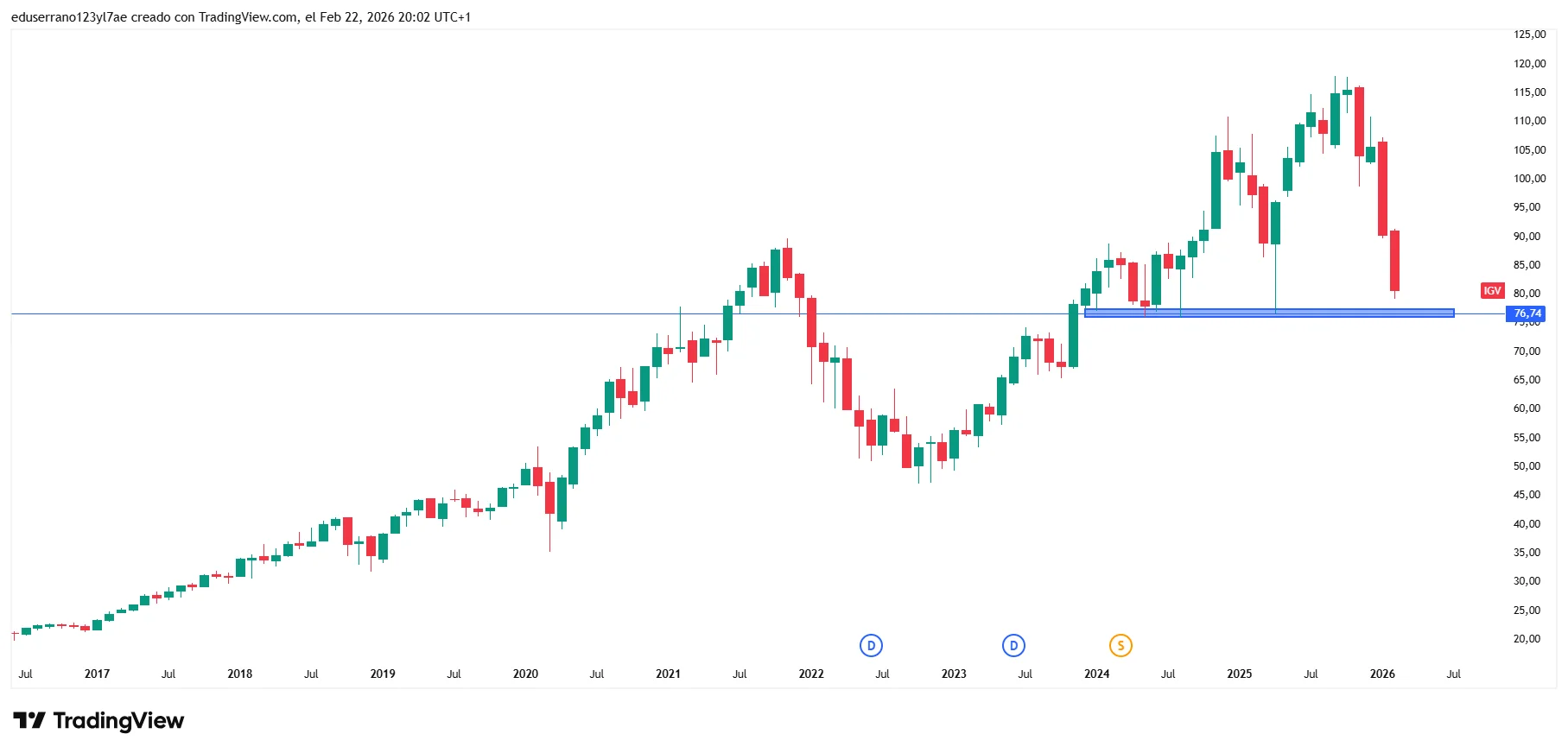Select the blue support zone rectangle
The height and width of the screenshot is (753, 1568).
point(1268,313)
